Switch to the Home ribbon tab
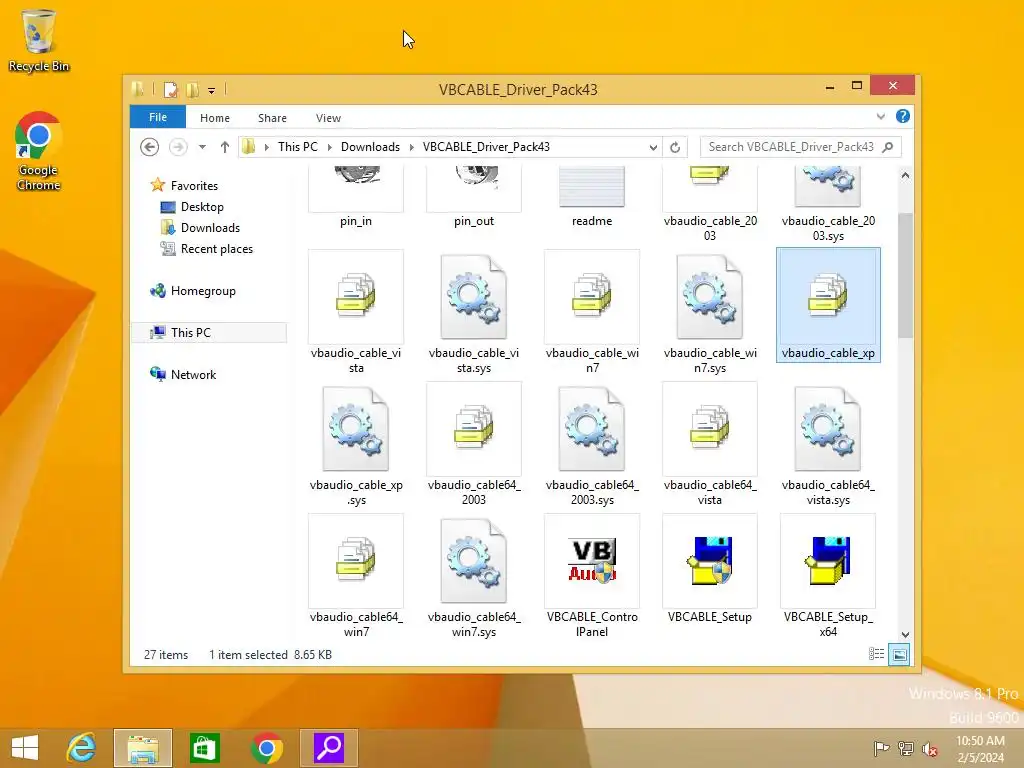The height and width of the screenshot is (768, 1024). pos(215,118)
